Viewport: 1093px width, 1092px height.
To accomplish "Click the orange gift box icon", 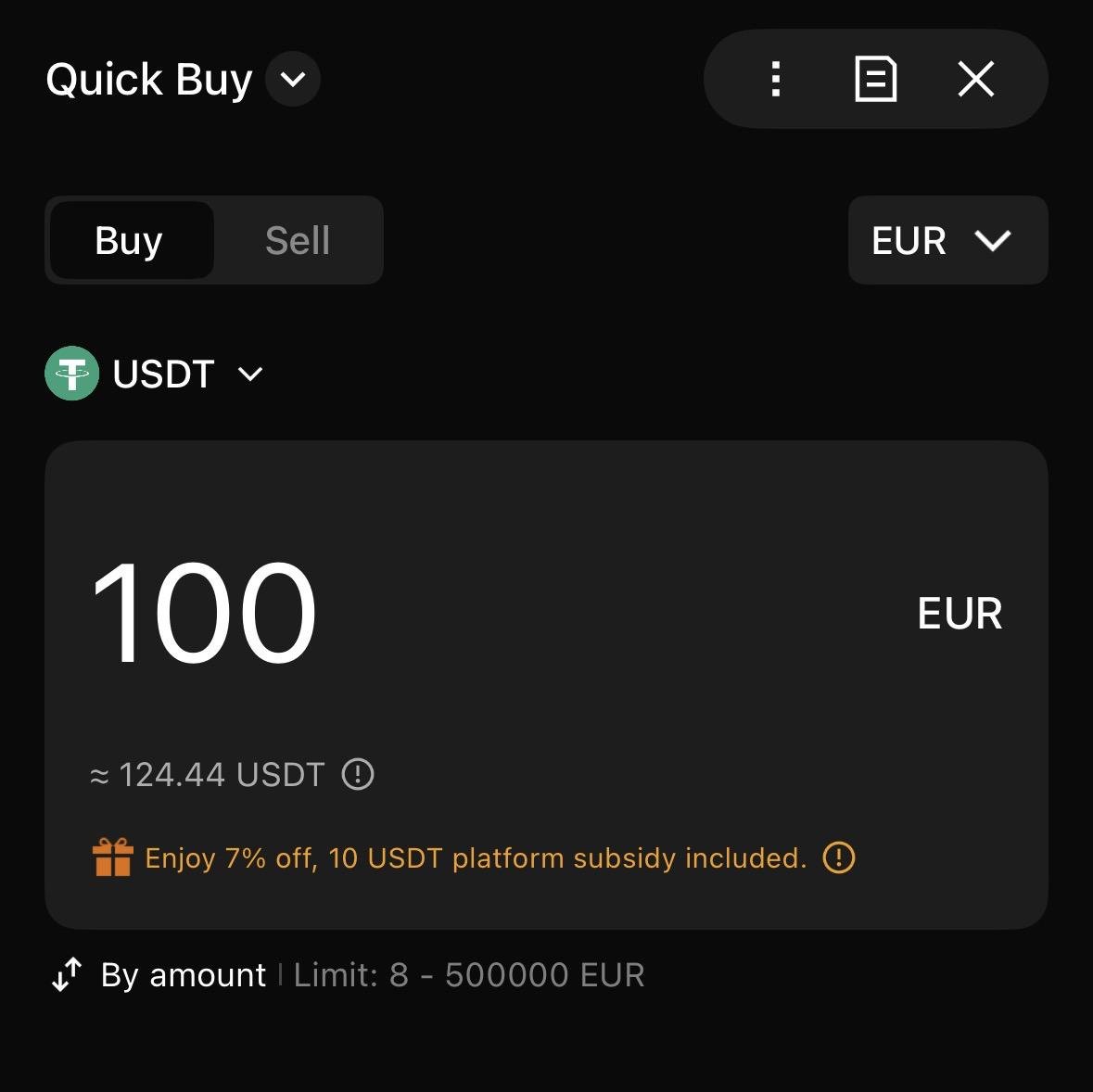I will pos(113,857).
